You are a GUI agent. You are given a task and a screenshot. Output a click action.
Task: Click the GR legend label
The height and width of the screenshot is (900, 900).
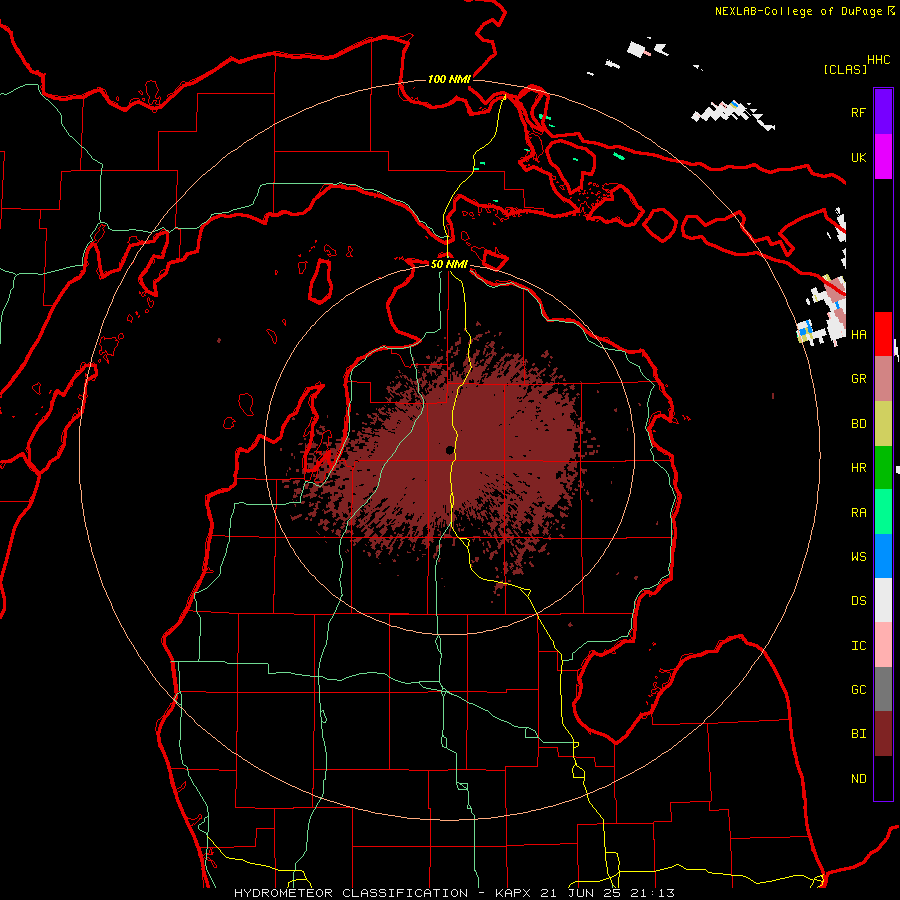click(x=859, y=379)
